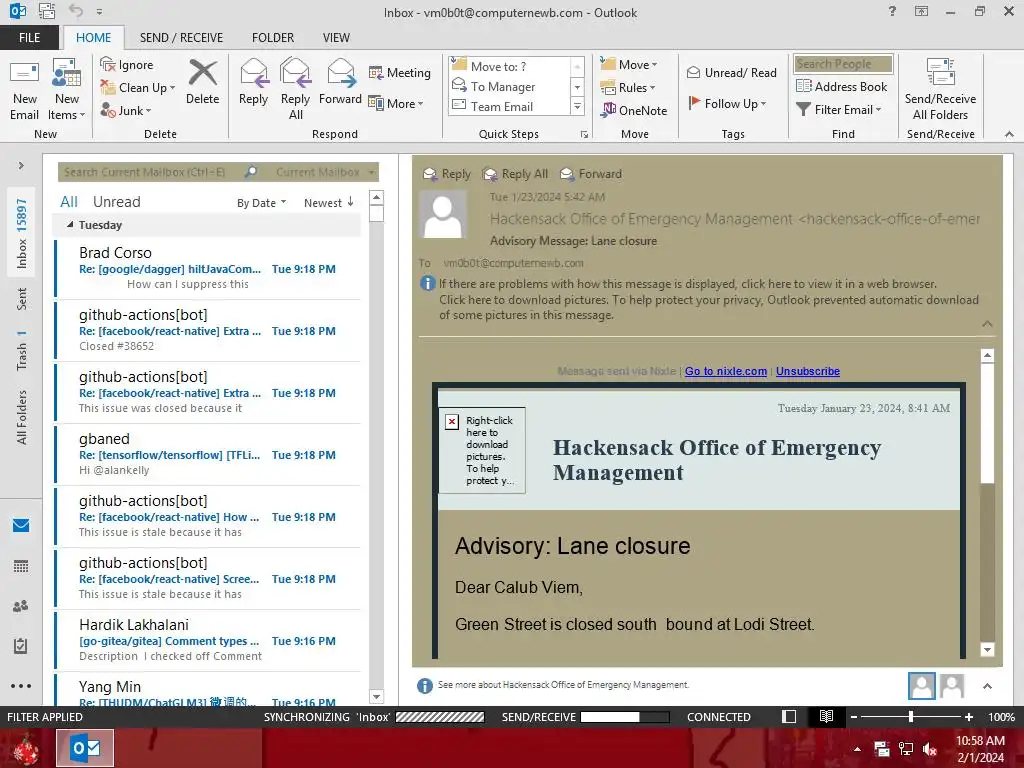Expand the folder pane arrow
This screenshot has height=768, width=1024.
tap(21, 166)
